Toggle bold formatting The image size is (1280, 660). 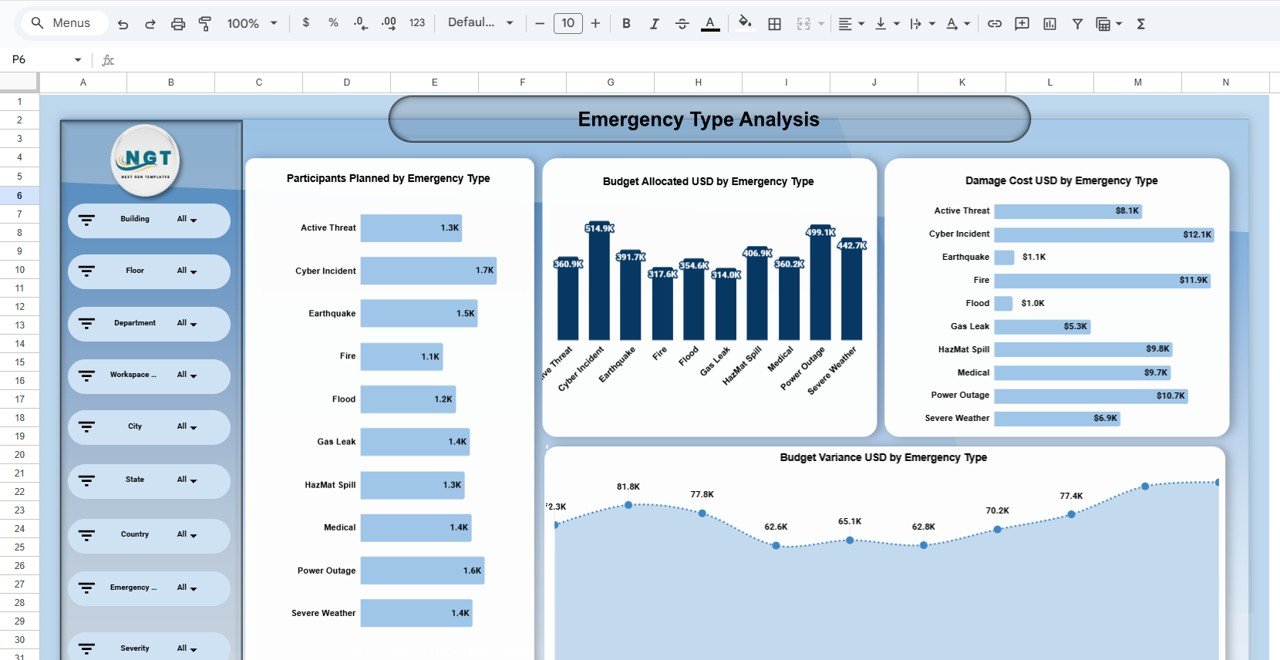click(626, 23)
